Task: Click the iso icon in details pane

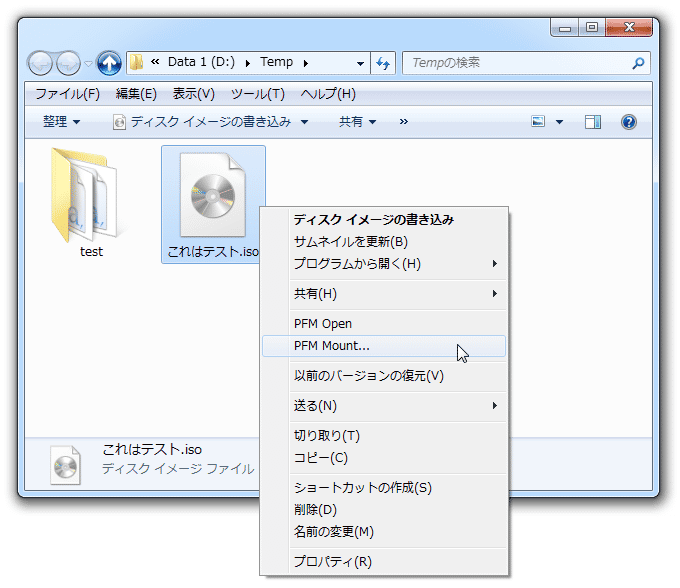Action: click(65, 465)
